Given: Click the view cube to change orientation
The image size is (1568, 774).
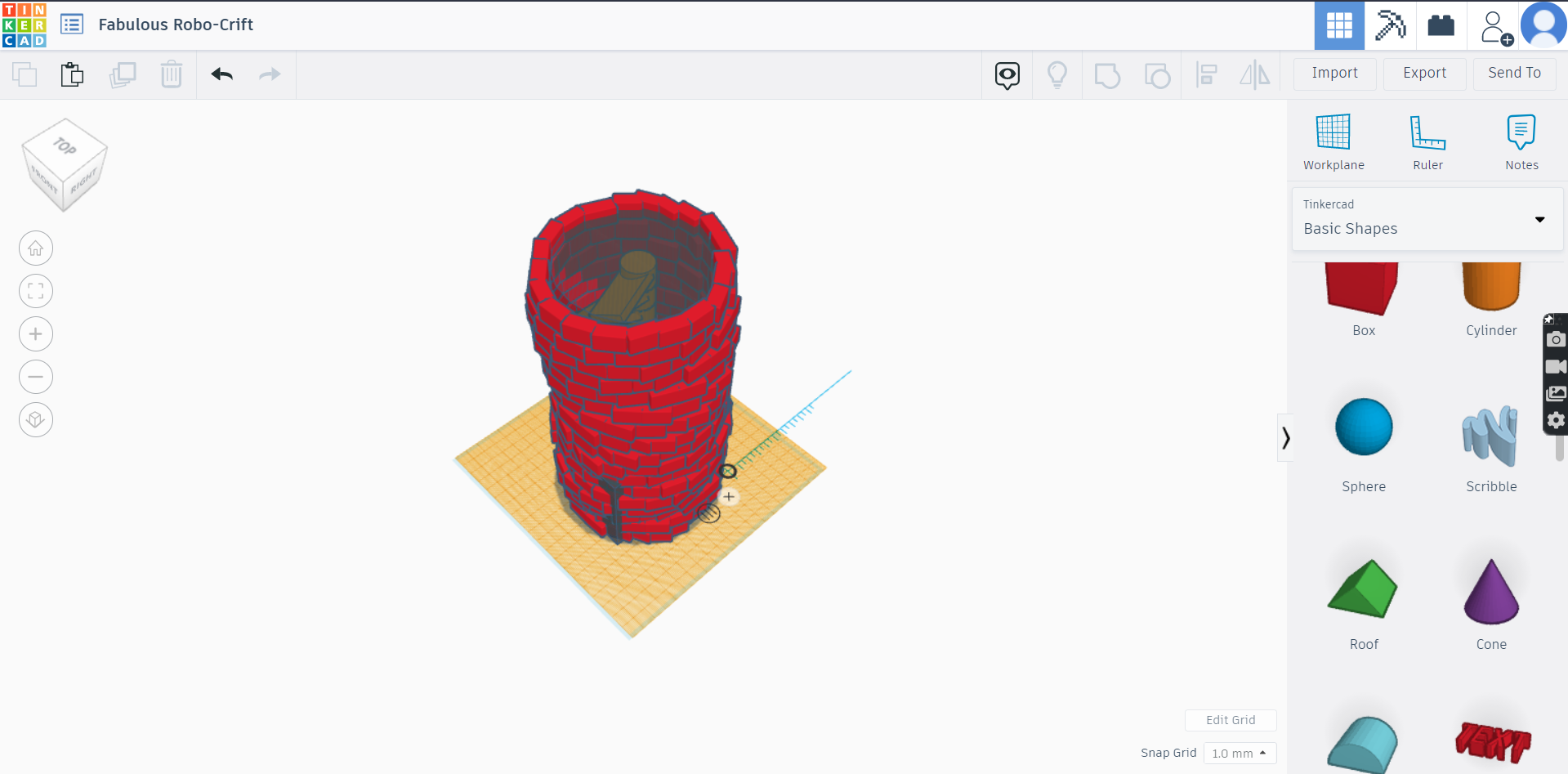Looking at the screenshot, I should tap(64, 163).
